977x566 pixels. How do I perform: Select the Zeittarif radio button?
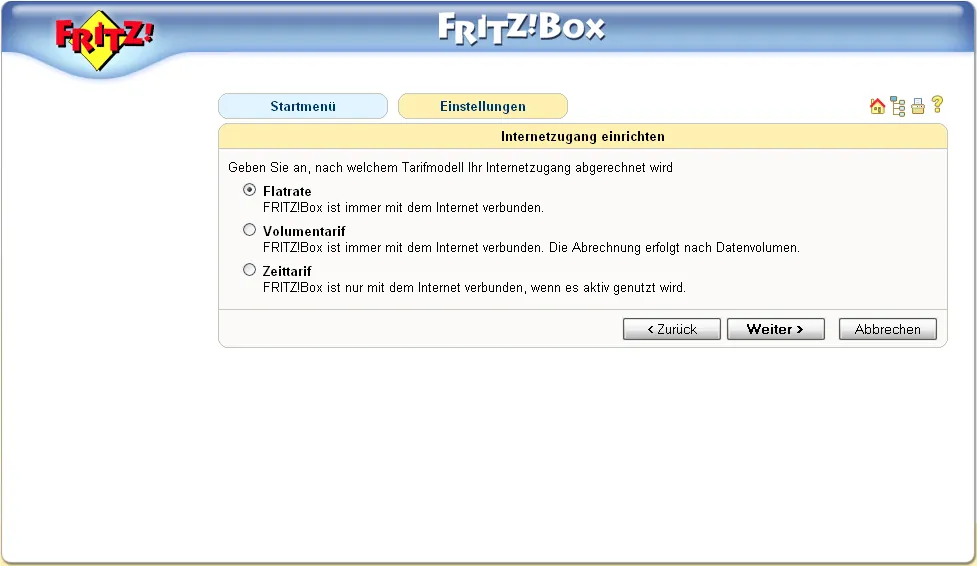point(249,270)
